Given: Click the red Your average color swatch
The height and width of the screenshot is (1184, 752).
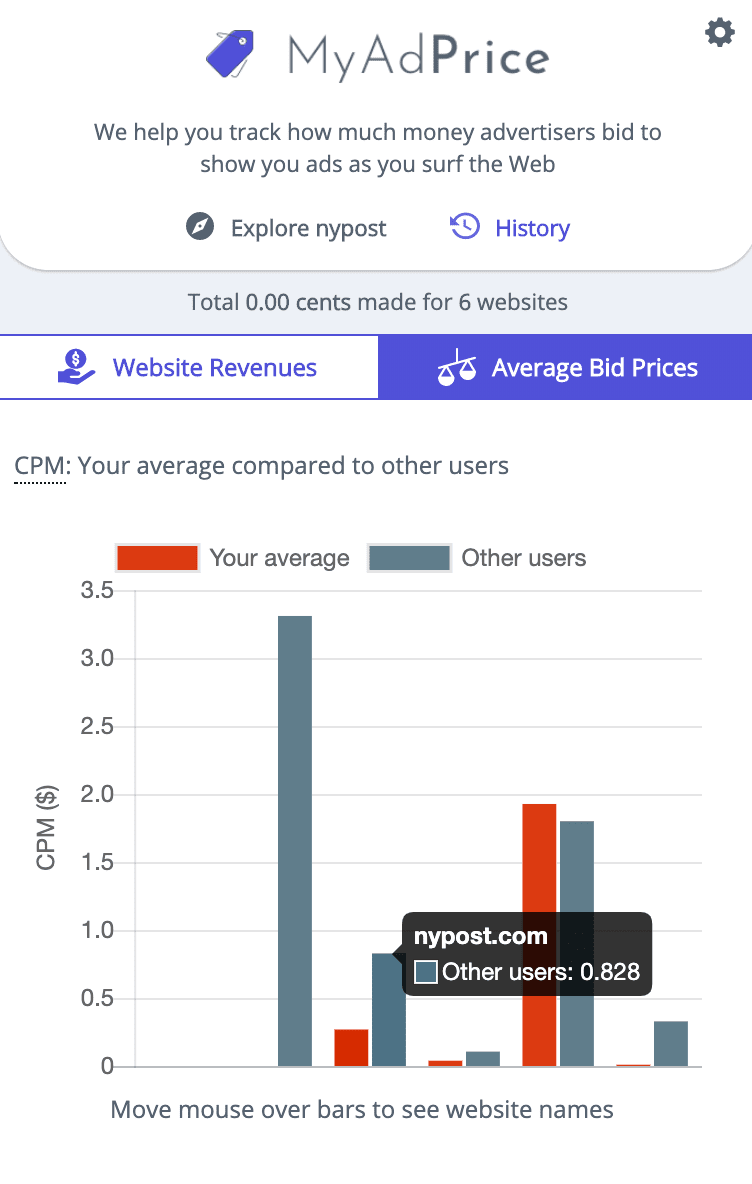Looking at the screenshot, I should [x=157, y=558].
